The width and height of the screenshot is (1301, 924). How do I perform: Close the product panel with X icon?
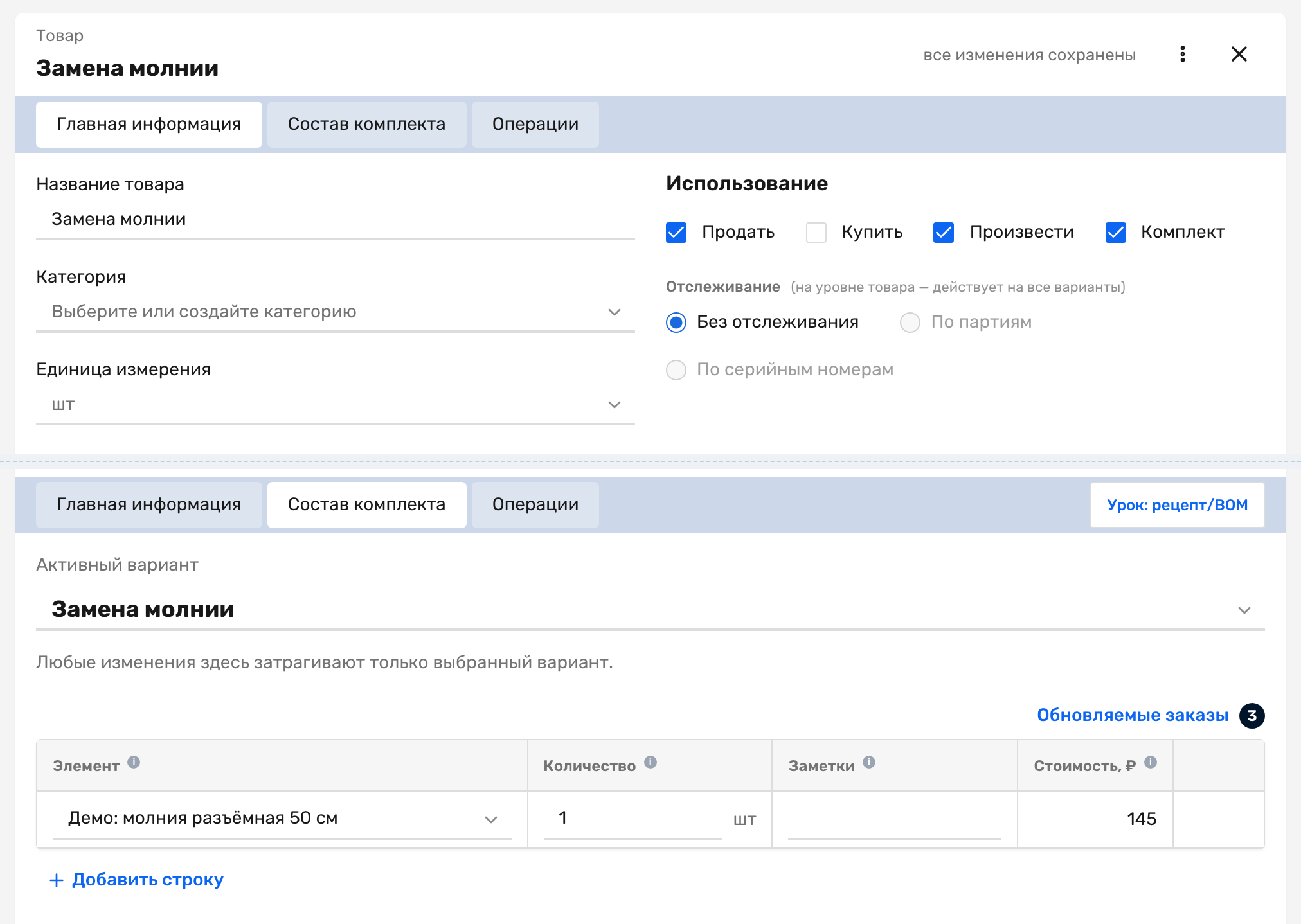[1239, 55]
